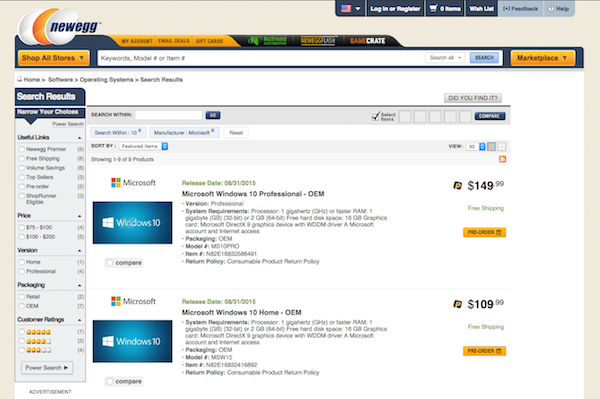Open the NeweggFlash tab
Image resolution: width=600 pixels, height=399 pixels.
[x=318, y=41]
